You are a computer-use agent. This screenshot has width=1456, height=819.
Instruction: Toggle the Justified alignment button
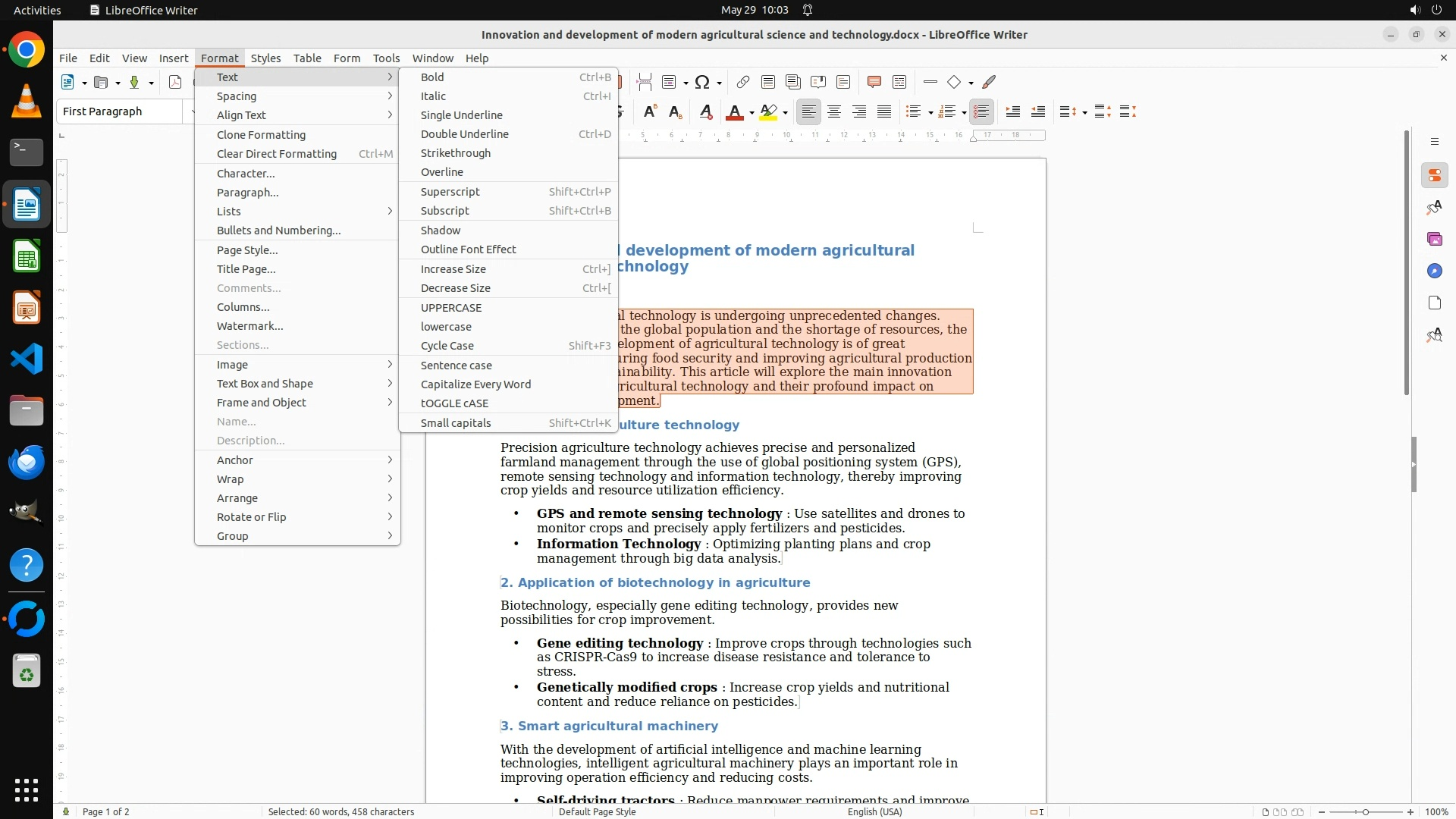tap(884, 112)
